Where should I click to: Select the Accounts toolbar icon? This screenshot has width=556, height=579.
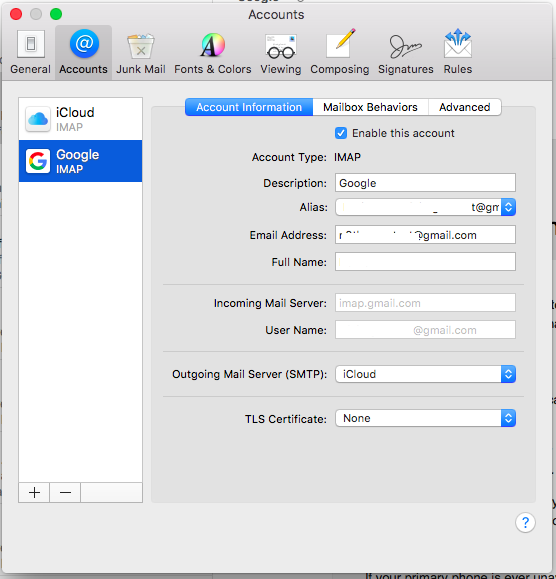pos(83,53)
